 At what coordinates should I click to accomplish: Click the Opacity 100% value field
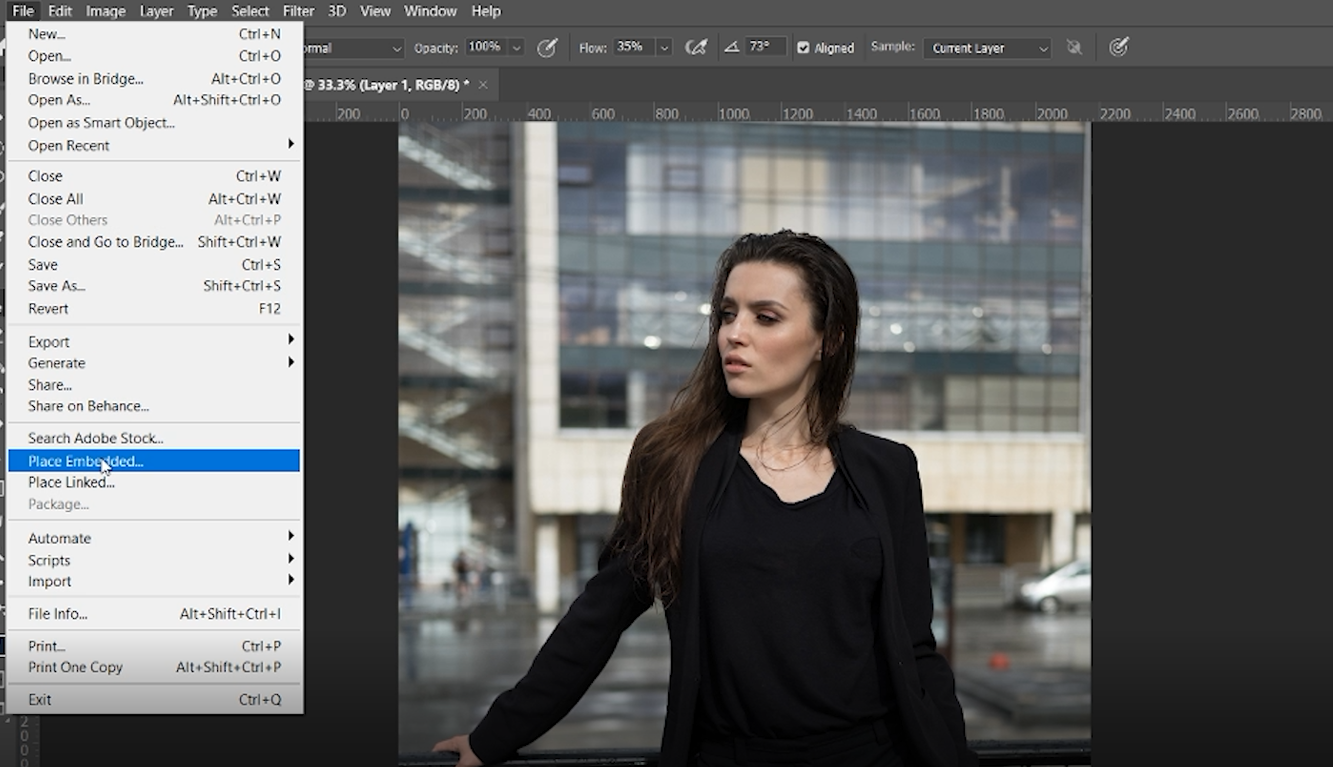coord(485,48)
